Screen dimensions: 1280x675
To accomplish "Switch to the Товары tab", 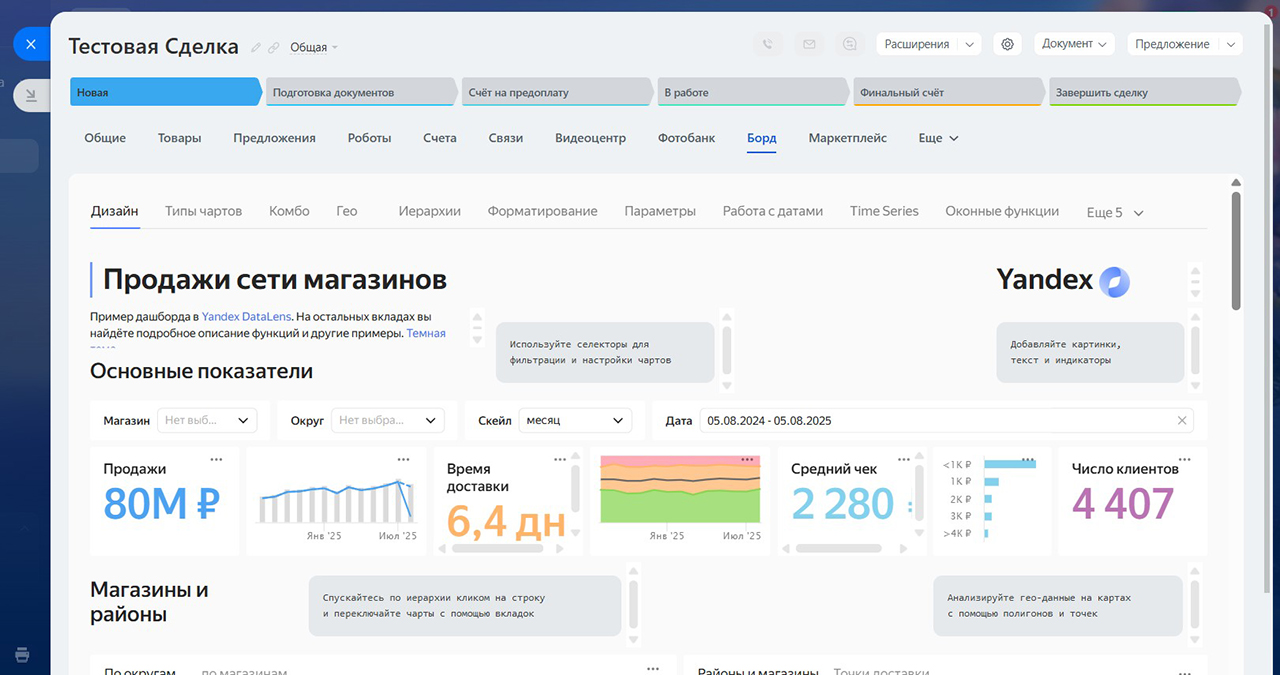I will 179,138.
